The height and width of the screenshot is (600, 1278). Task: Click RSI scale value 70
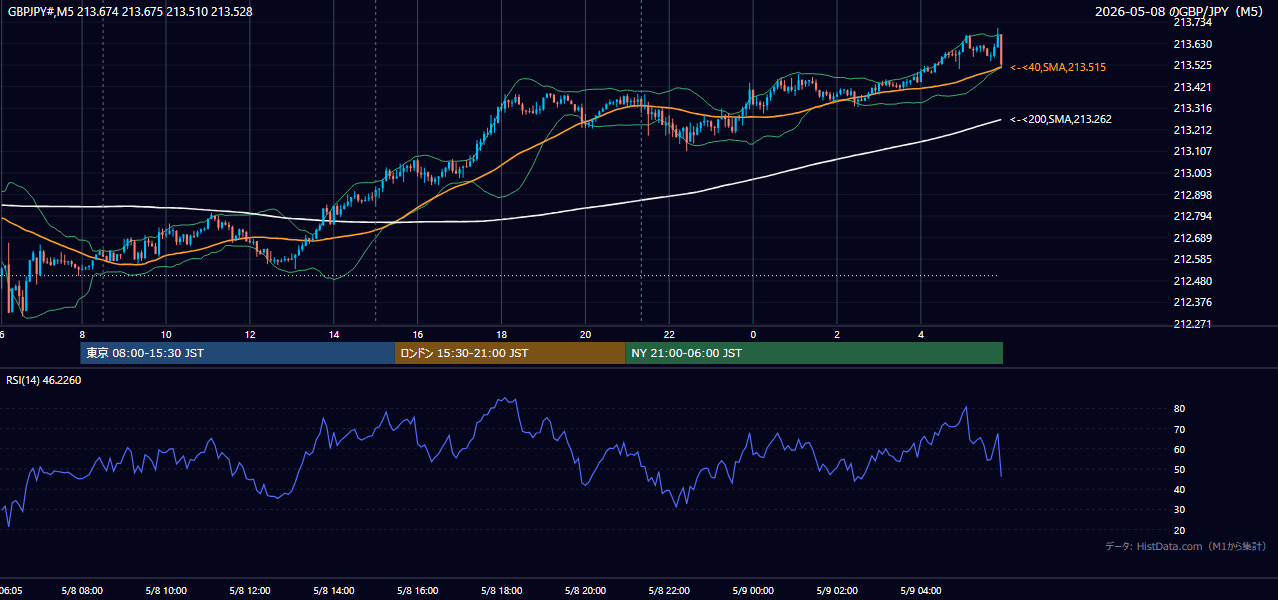tap(1179, 429)
